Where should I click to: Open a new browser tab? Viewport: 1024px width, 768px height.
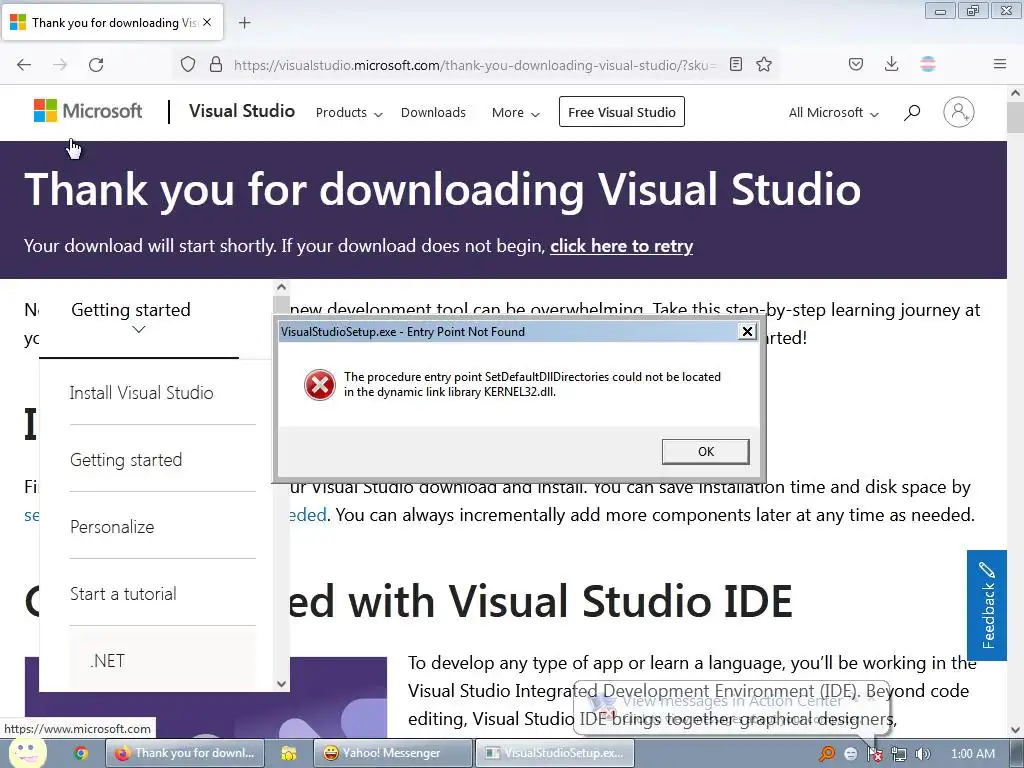pos(245,23)
